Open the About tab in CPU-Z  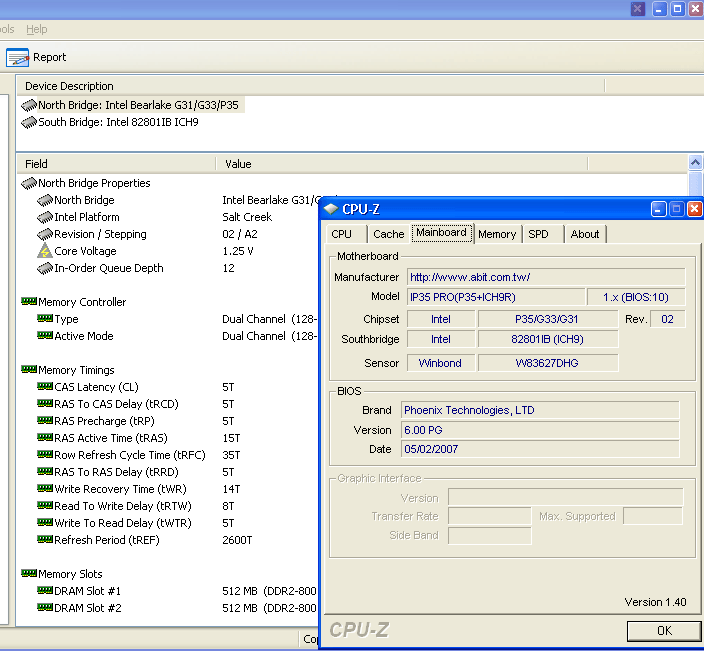585,234
